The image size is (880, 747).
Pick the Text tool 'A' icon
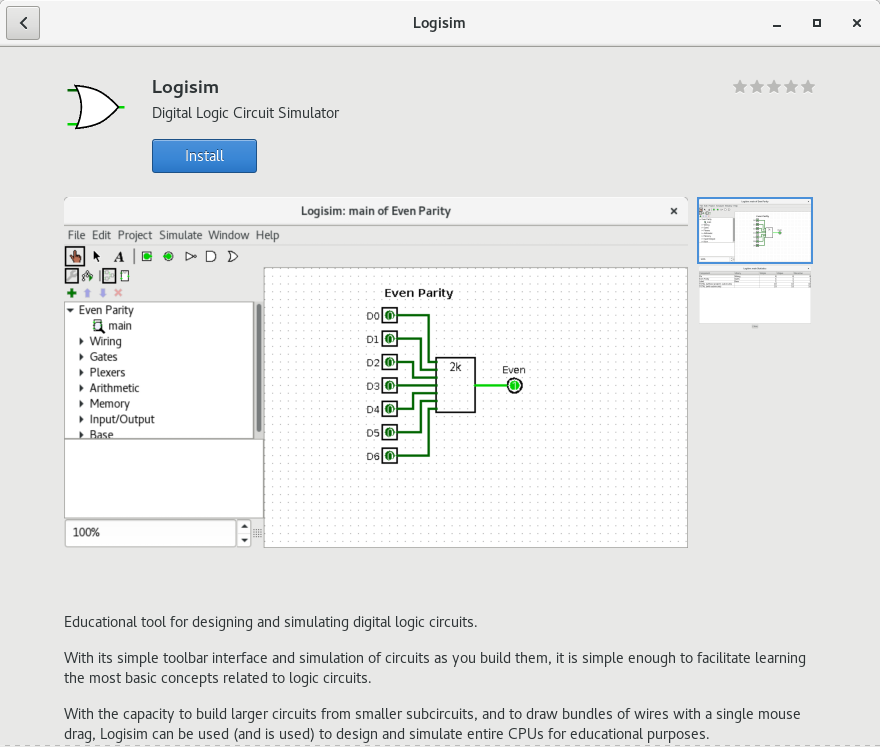[x=119, y=256]
